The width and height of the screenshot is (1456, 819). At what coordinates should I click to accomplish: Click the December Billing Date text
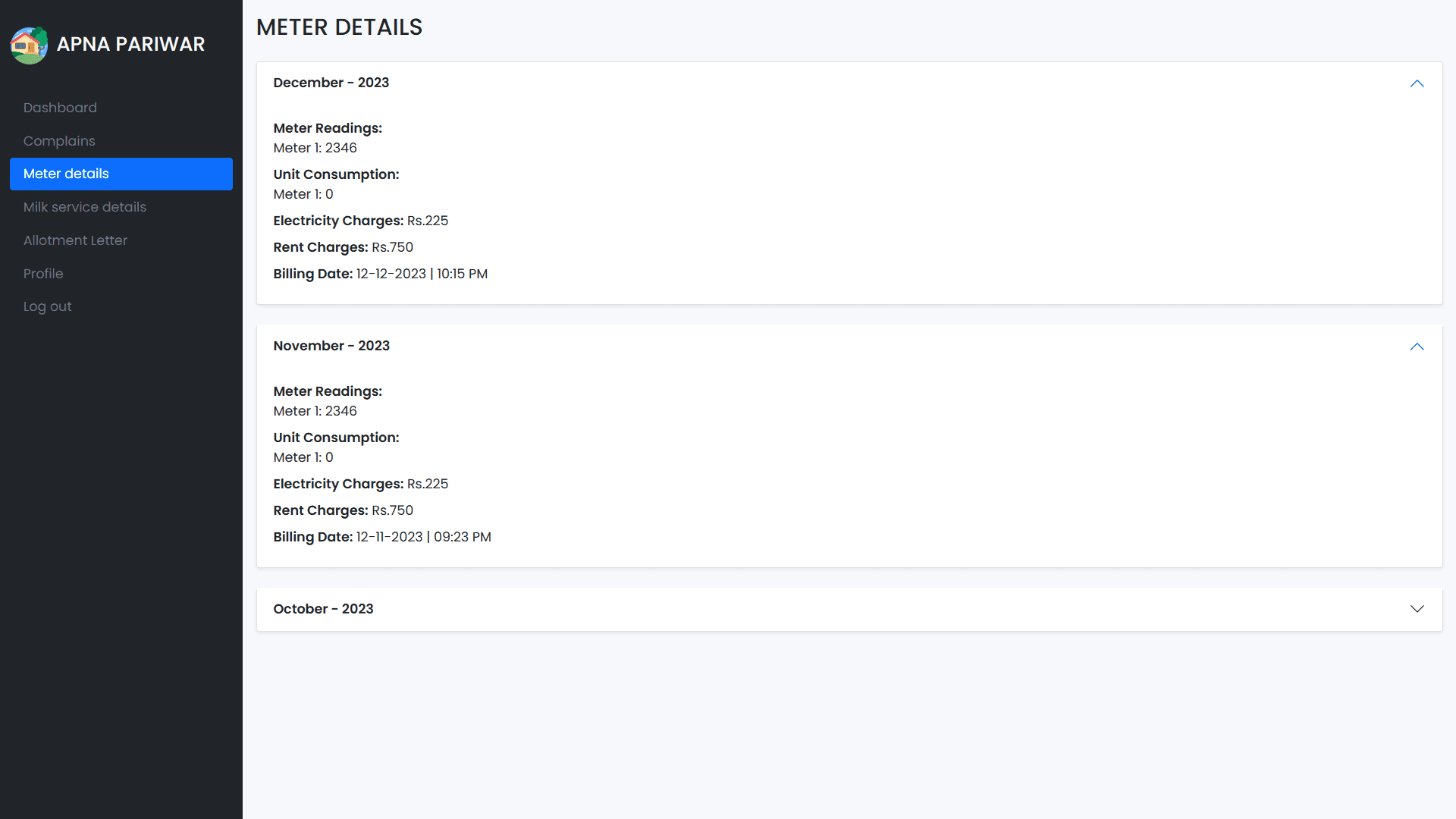click(x=380, y=274)
